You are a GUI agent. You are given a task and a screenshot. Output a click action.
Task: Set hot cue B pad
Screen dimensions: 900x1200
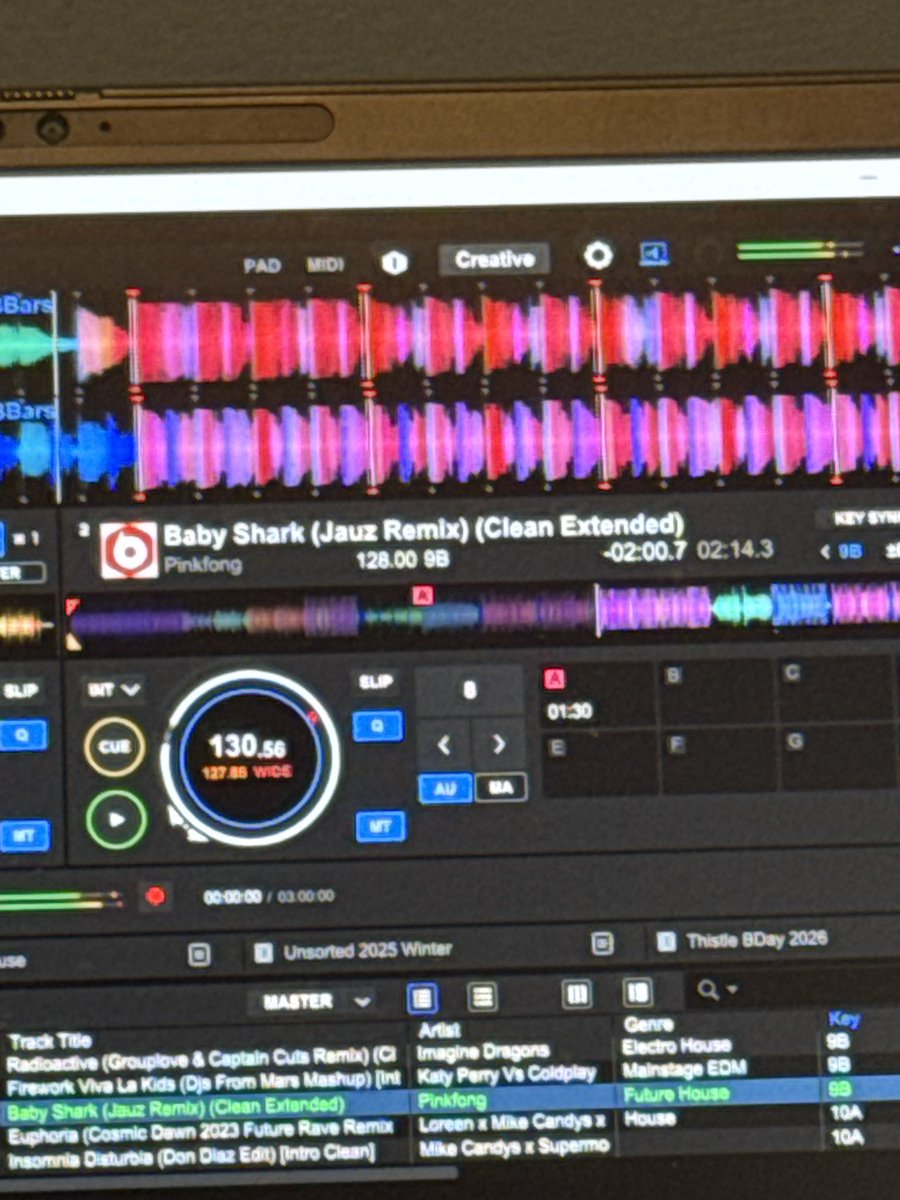717,692
